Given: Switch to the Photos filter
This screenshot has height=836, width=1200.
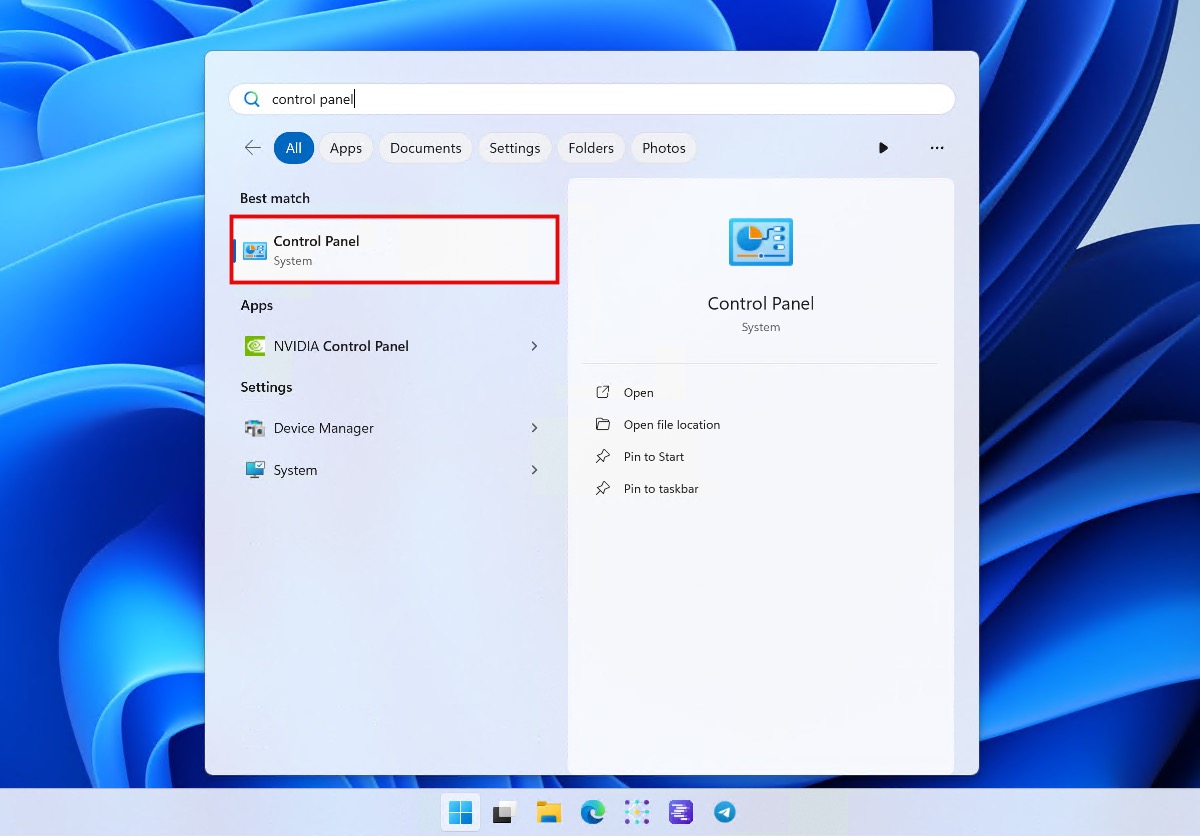Looking at the screenshot, I should pos(664,148).
